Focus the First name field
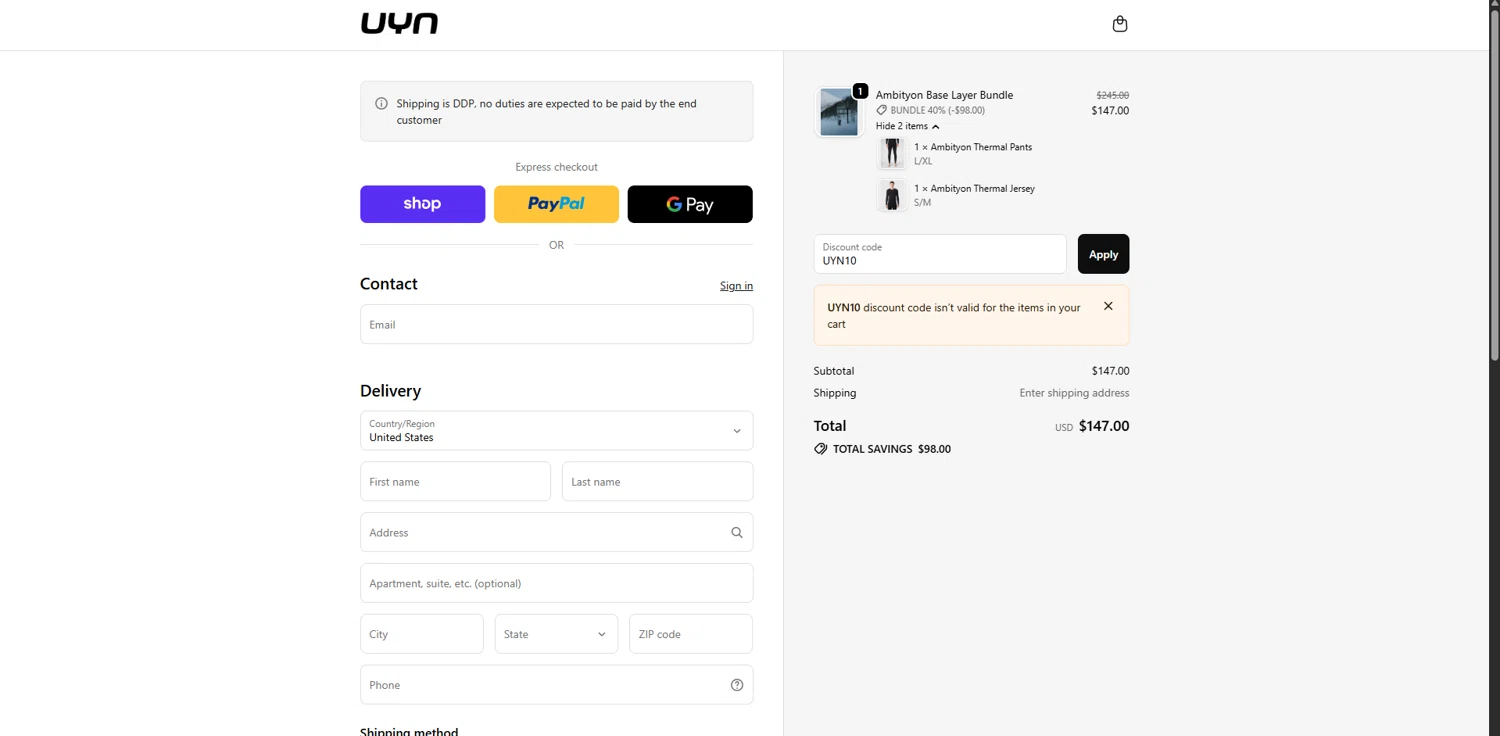 click(x=455, y=481)
